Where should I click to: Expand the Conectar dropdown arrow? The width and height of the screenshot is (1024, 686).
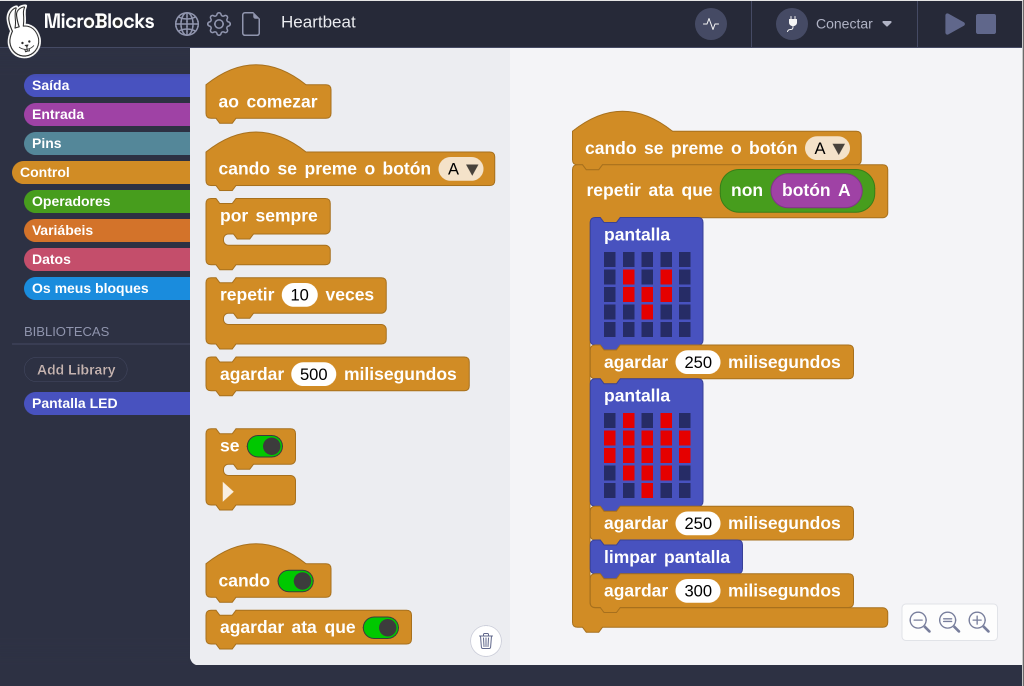click(x=887, y=24)
